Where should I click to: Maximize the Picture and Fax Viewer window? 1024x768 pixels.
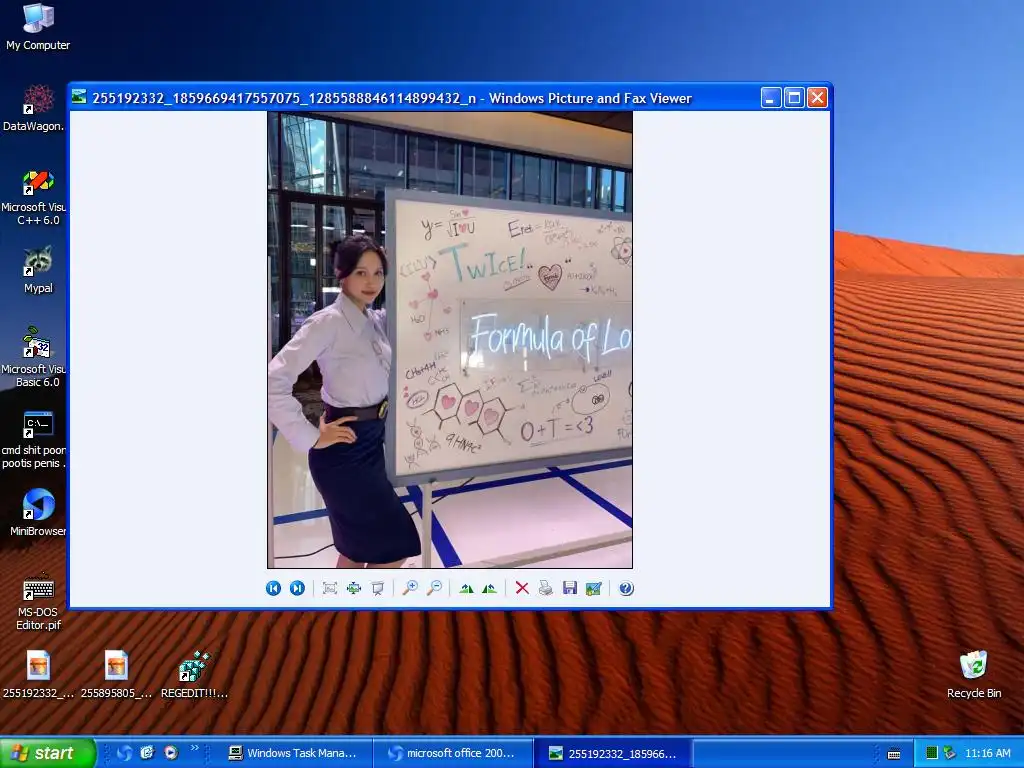pos(794,98)
